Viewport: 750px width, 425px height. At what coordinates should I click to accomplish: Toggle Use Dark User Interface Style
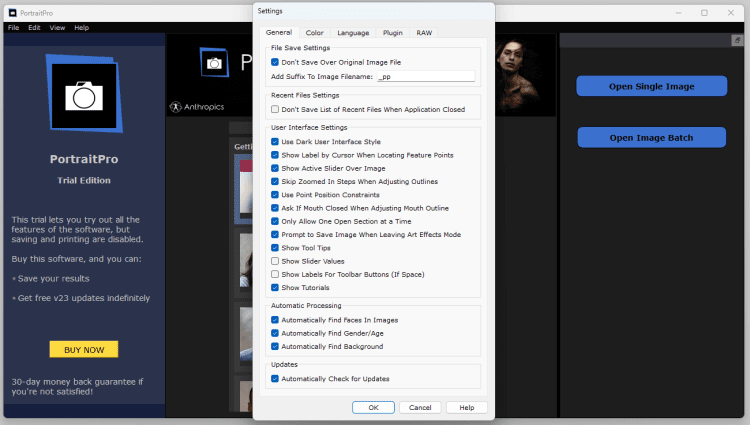275,142
